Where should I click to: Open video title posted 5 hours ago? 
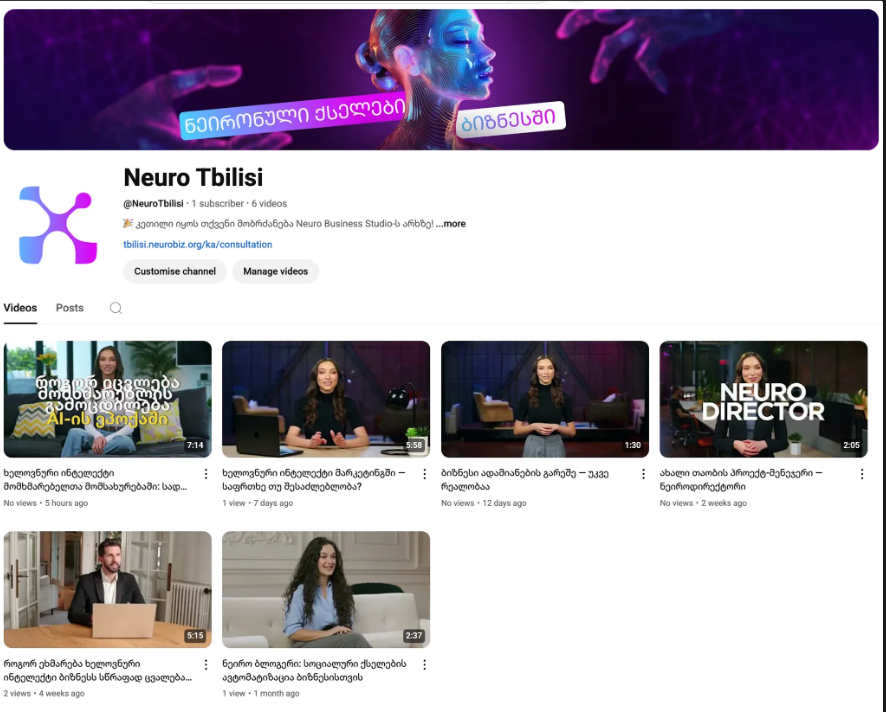click(95, 480)
